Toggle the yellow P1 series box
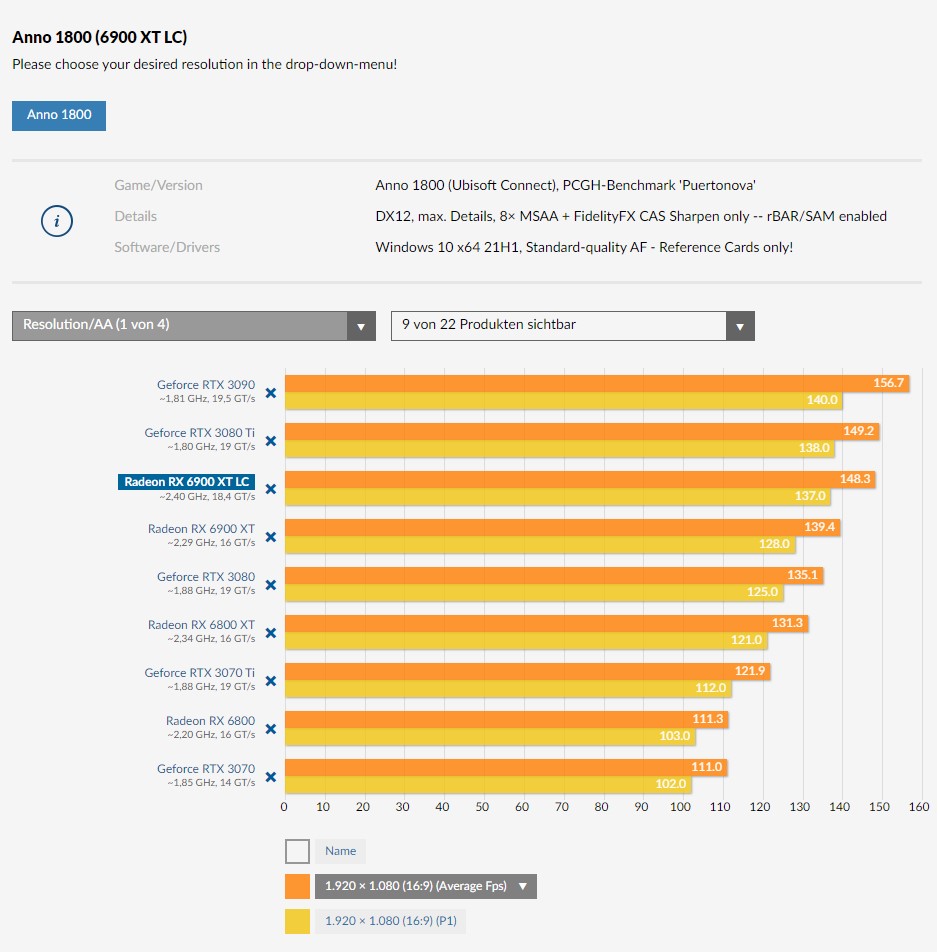 coord(297,921)
